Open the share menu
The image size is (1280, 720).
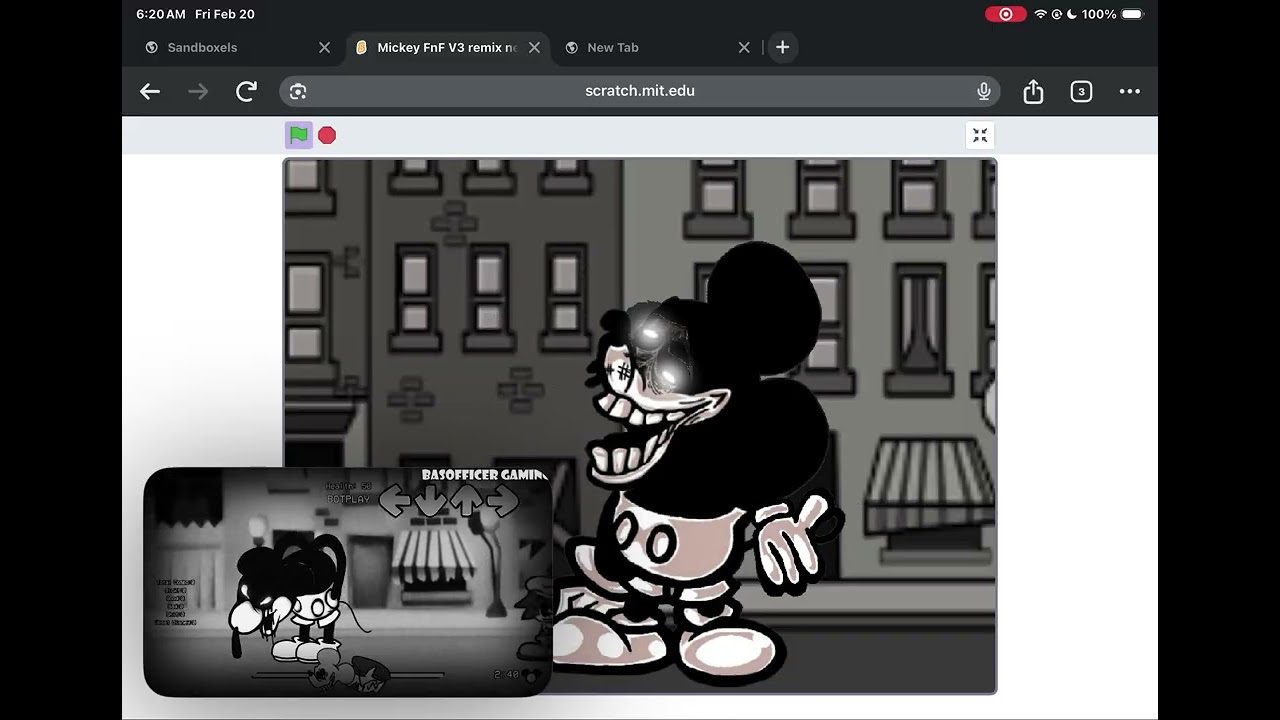(1033, 91)
